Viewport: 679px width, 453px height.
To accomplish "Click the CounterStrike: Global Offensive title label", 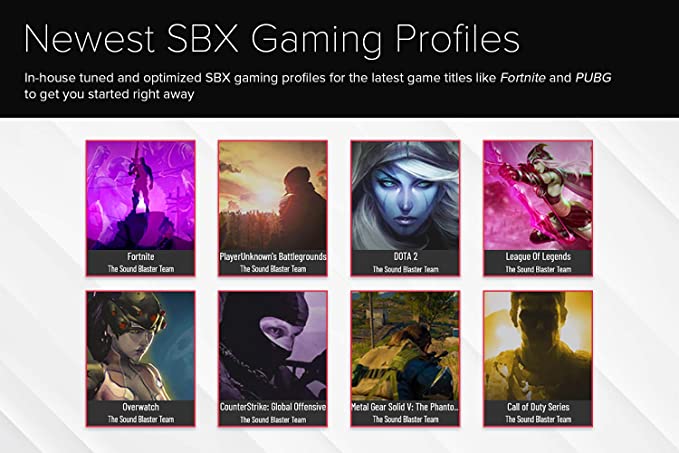I will tap(272, 408).
